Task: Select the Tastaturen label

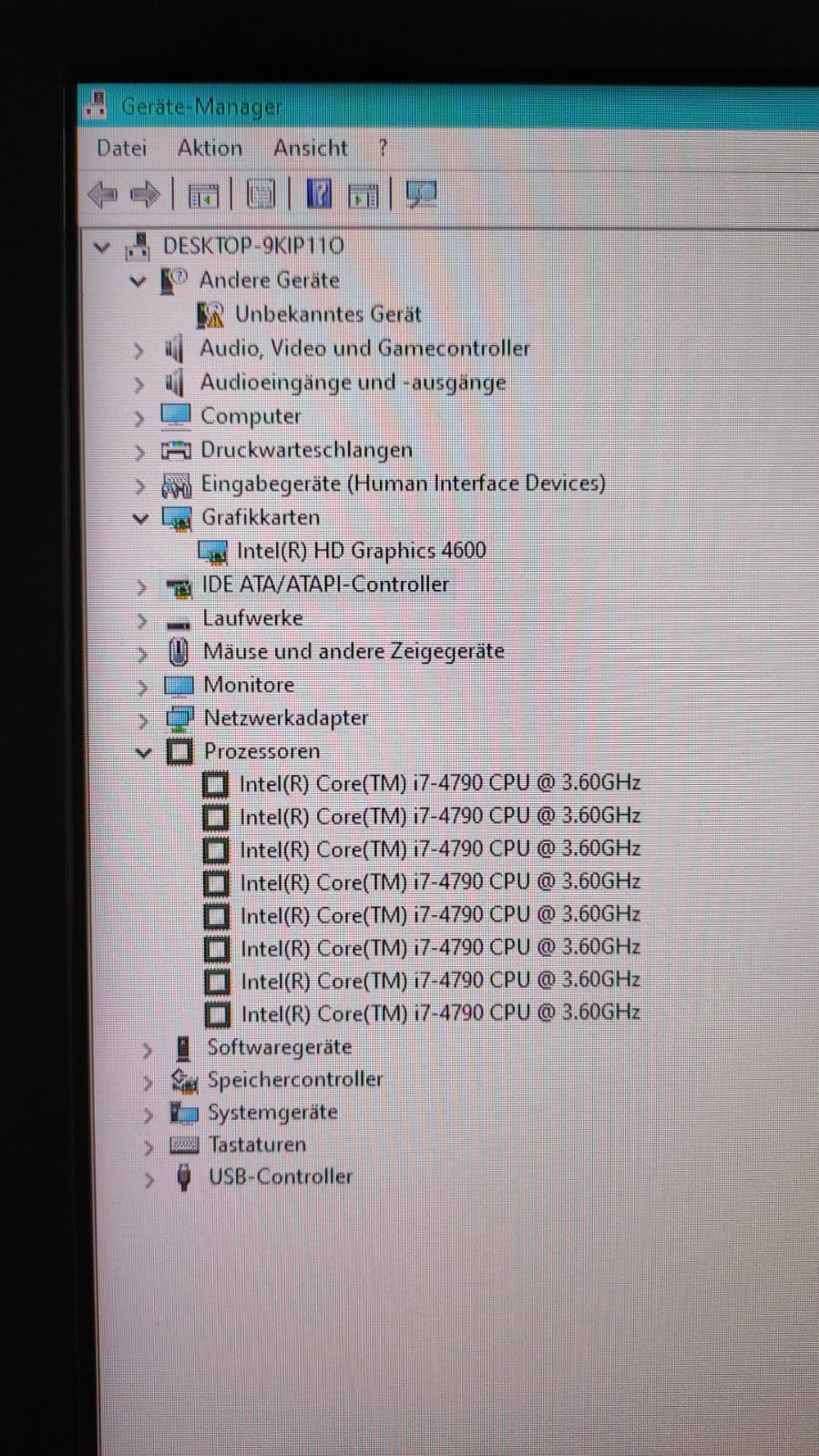Action: (x=257, y=1145)
